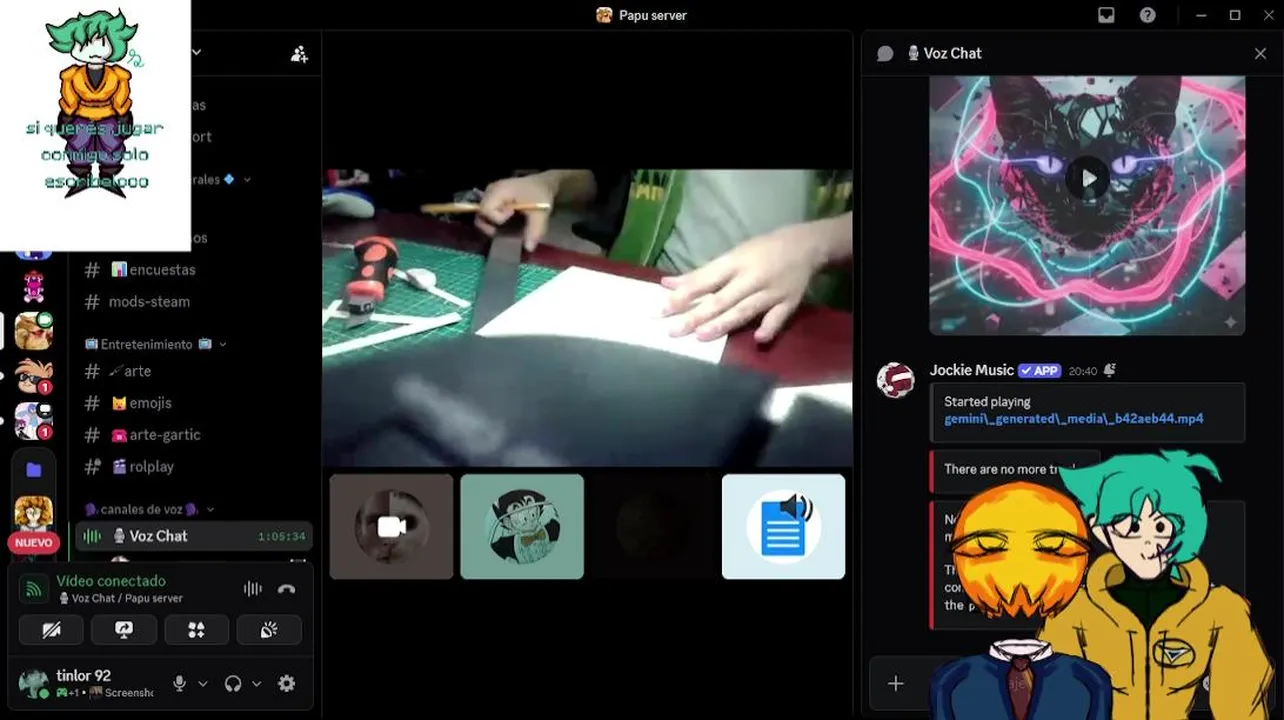The width and height of the screenshot is (1284, 720).
Task: Select the participant tile with camera icon
Action: pyautogui.click(x=391, y=526)
